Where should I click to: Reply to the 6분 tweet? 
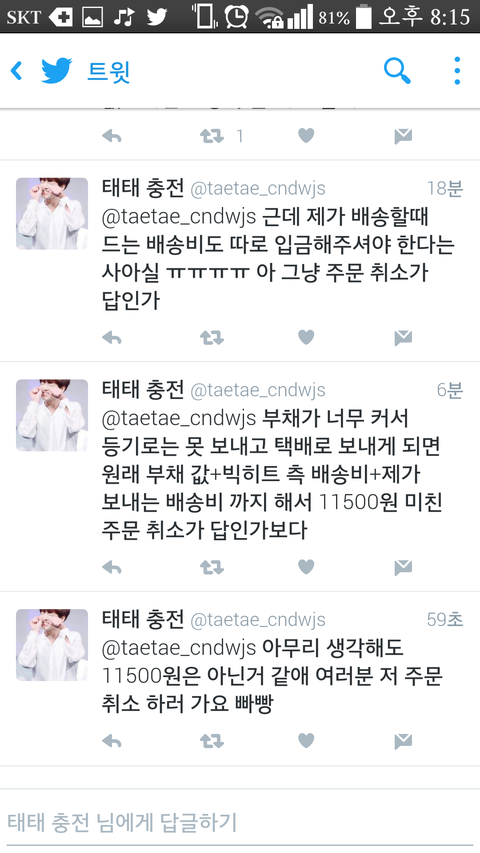point(112,567)
